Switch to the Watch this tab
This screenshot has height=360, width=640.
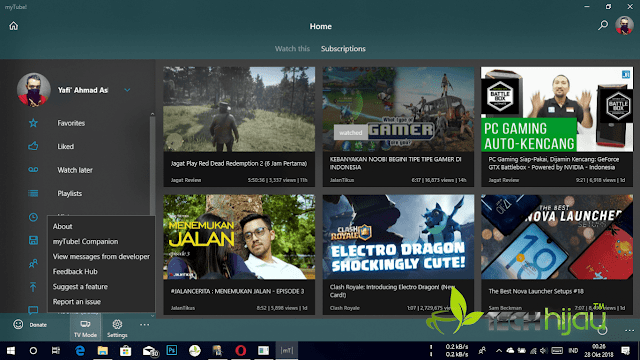coord(292,49)
